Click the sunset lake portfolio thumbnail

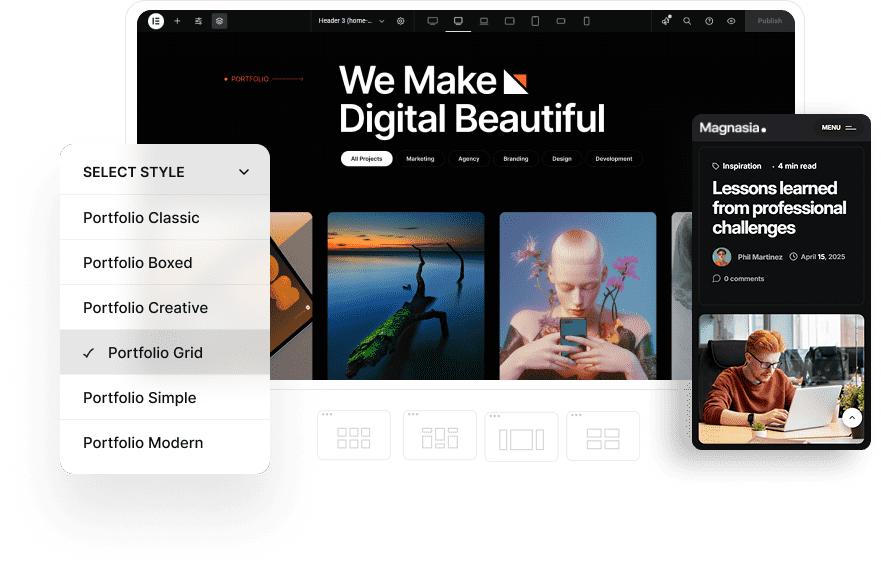(x=405, y=295)
